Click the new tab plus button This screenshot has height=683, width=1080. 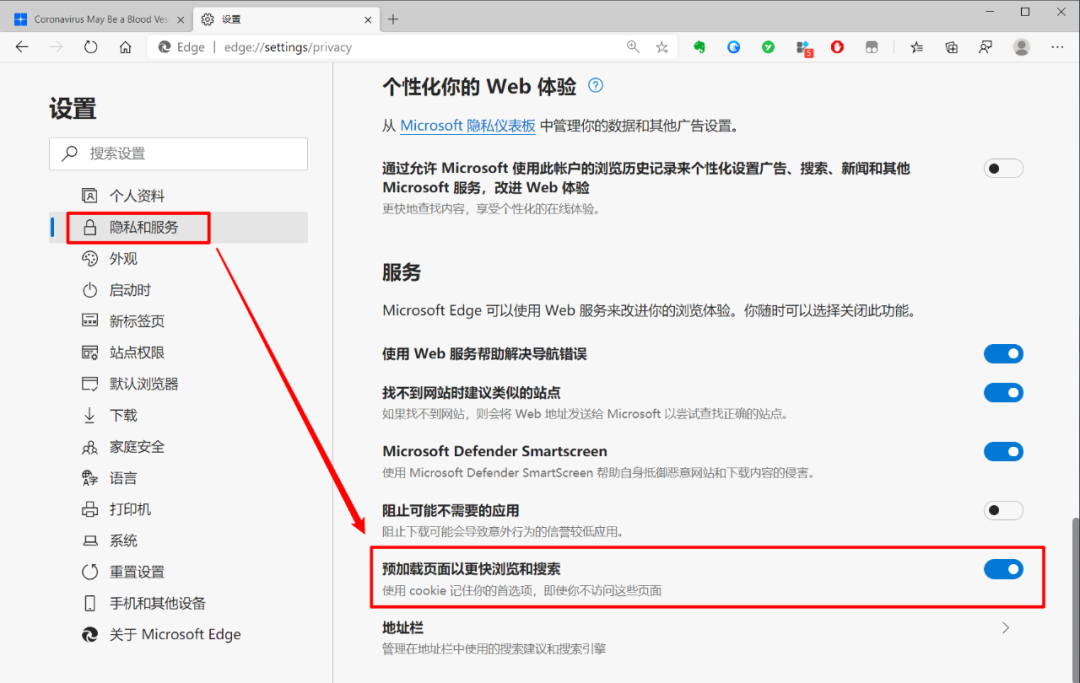(x=394, y=18)
